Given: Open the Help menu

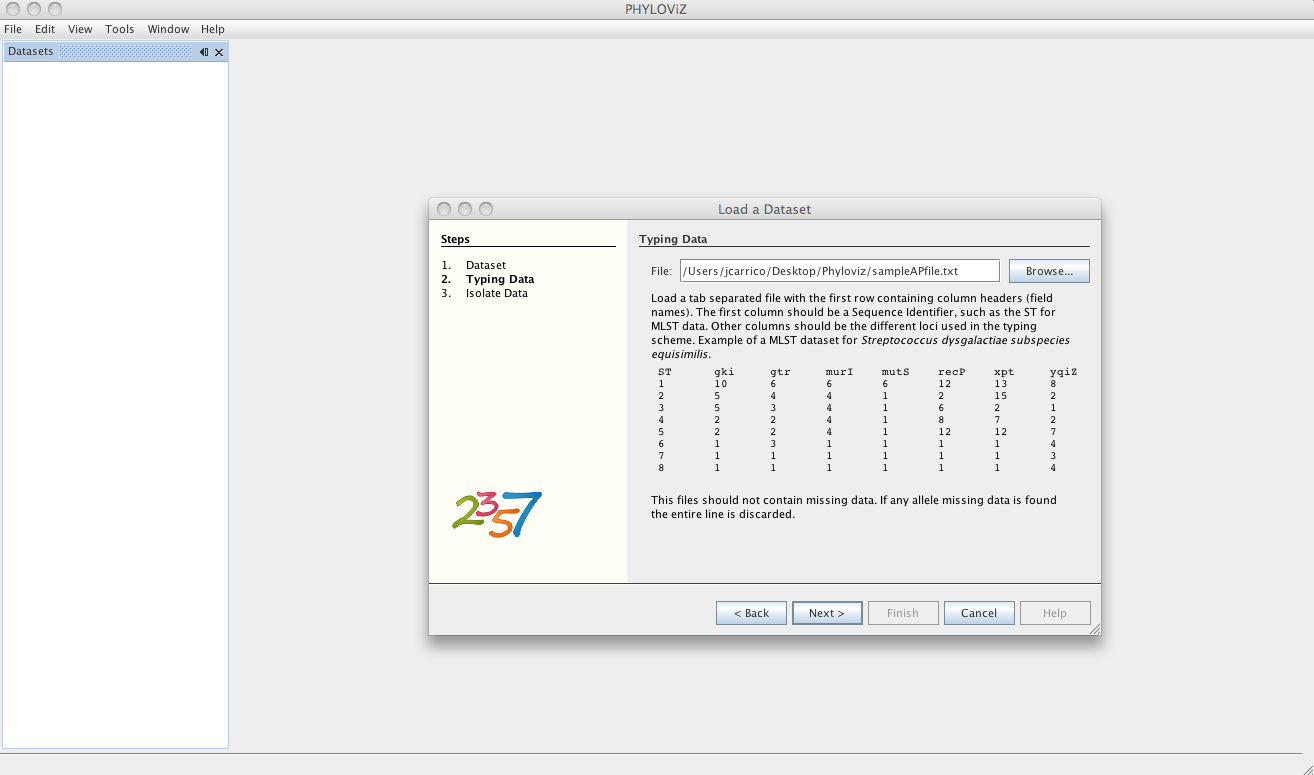Looking at the screenshot, I should pyautogui.click(x=212, y=29).
